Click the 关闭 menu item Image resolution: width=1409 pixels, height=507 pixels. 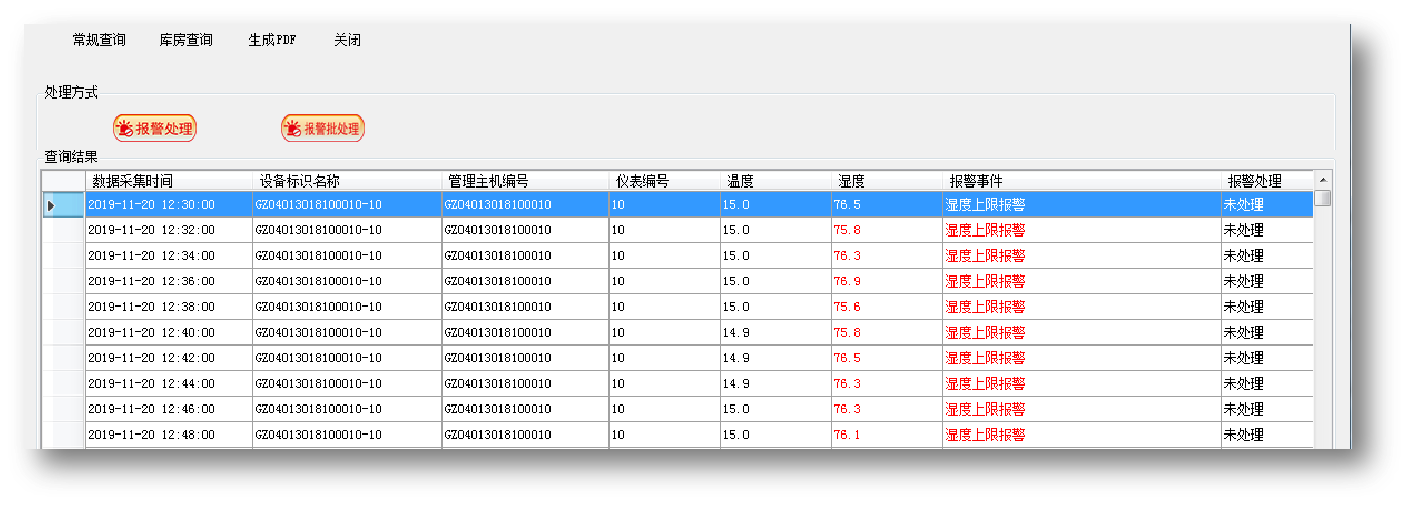pos(347,40)
